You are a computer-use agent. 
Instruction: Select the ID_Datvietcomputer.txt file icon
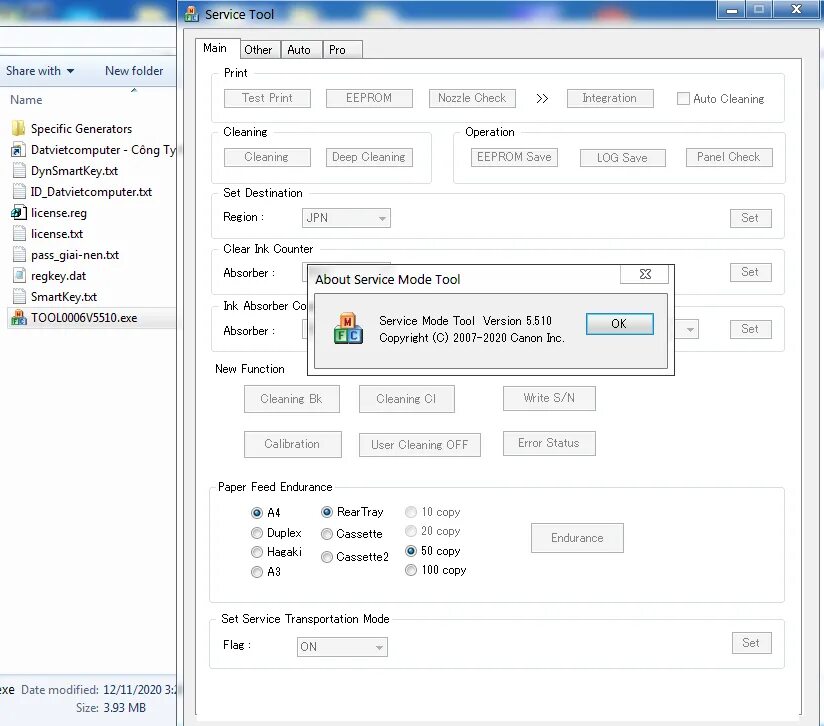pyautogui.click(x=18, y=192)
